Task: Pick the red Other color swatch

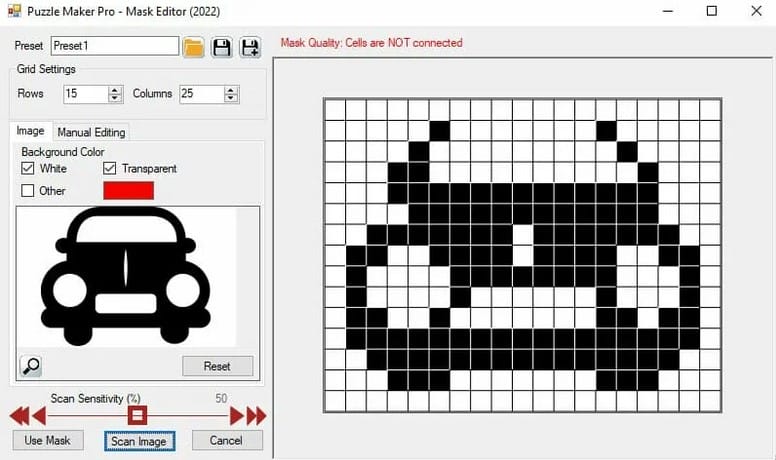Action: (128, 190)
